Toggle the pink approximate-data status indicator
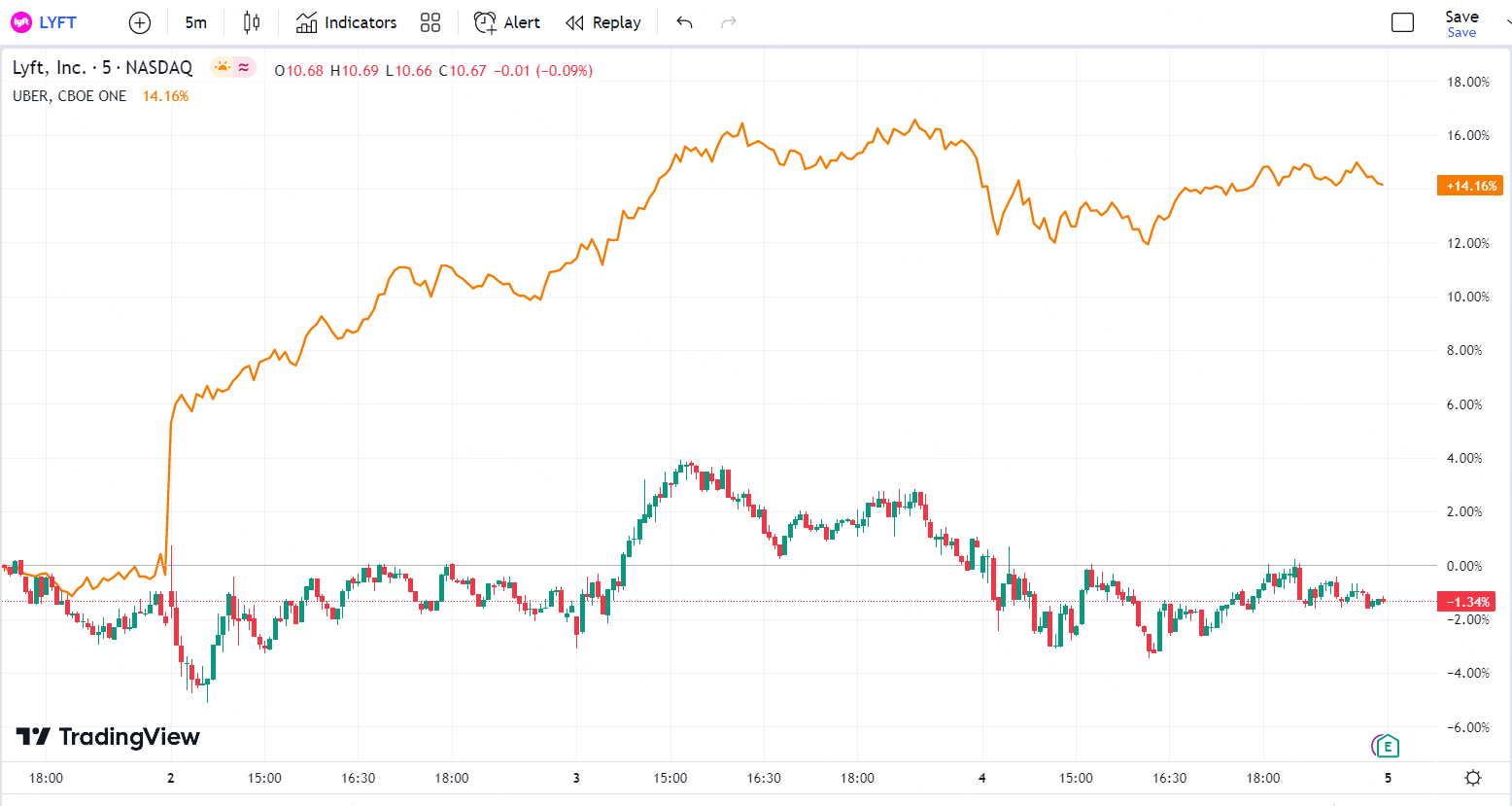Image resolution: width=1512 pixels, height=806 pixels. [244, 67]
